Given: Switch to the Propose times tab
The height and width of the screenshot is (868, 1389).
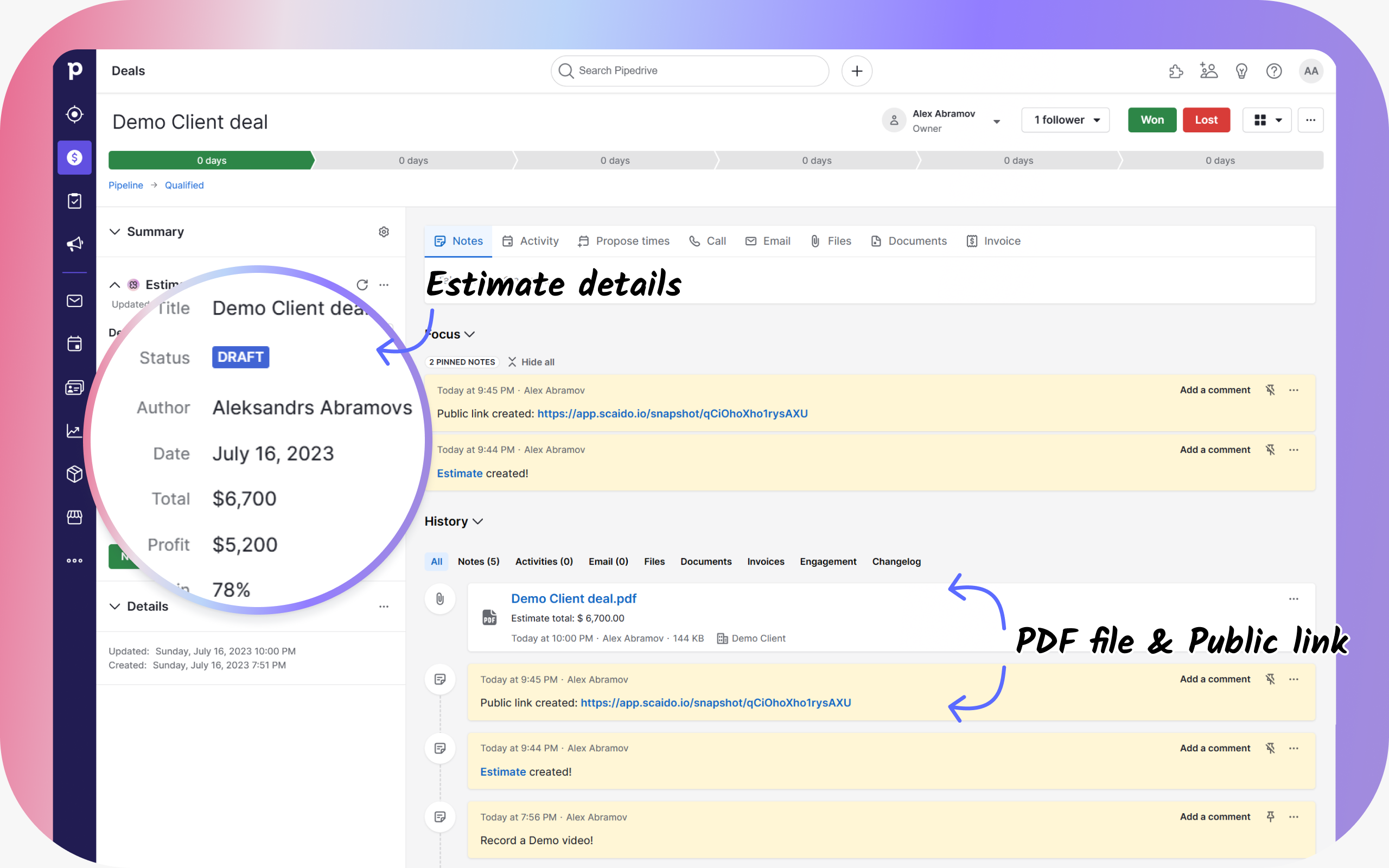Looking at the screenshot, I should pyautogui.click(x=623, y=241).
